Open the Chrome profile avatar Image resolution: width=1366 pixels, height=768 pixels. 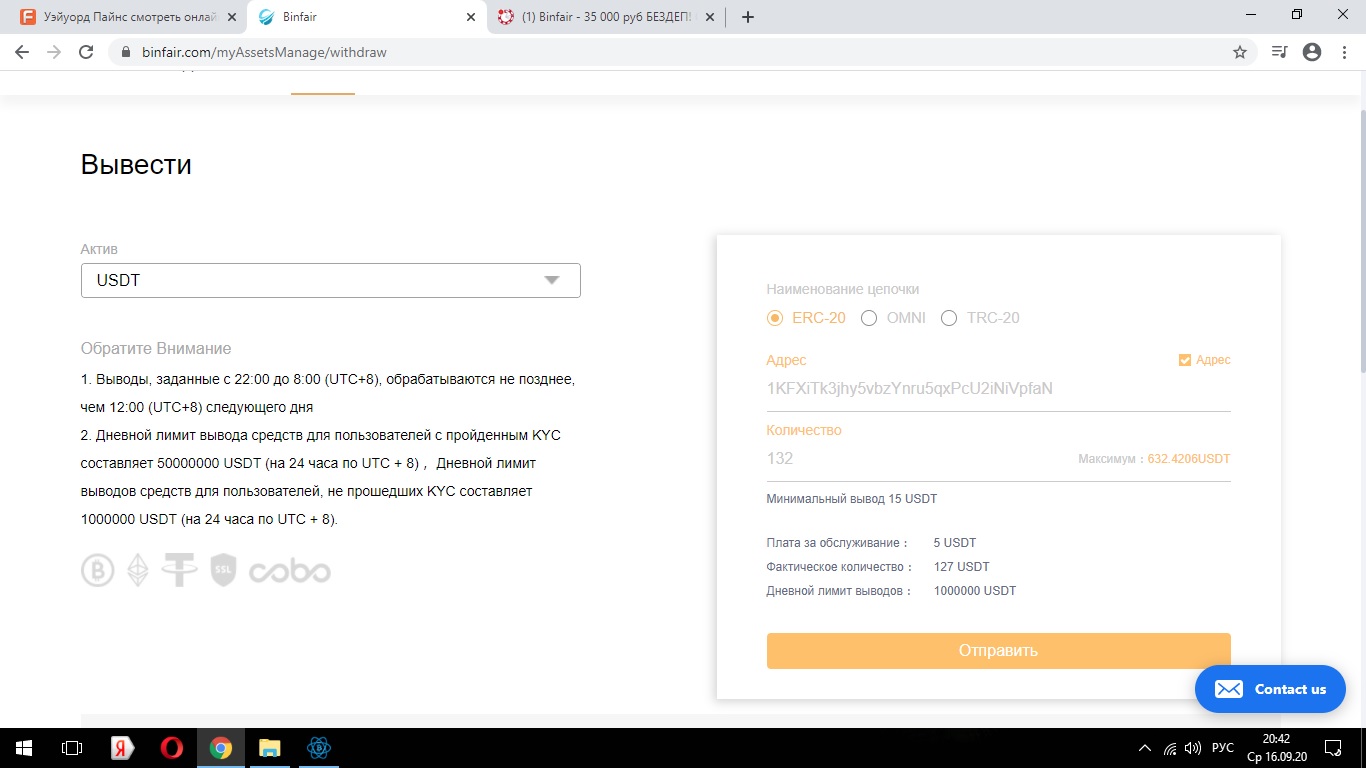(1312, 52)
